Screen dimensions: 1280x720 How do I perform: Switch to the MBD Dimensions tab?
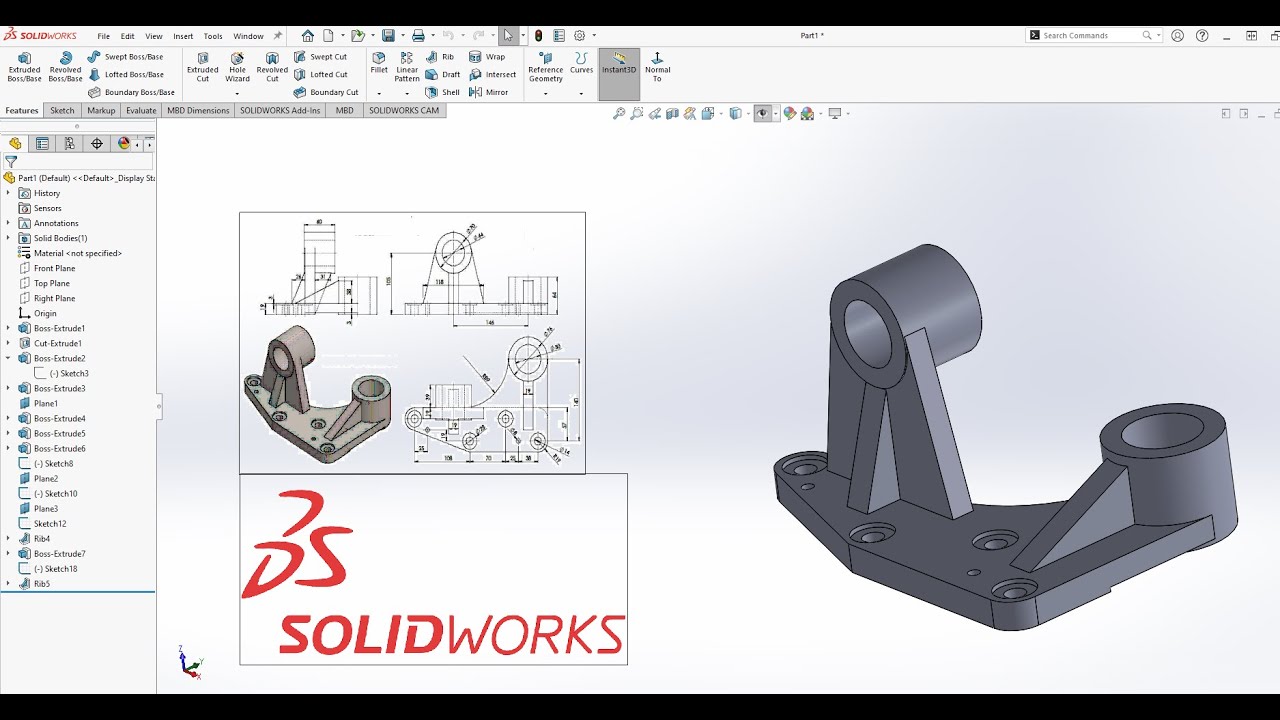click(x=198, y=110)
